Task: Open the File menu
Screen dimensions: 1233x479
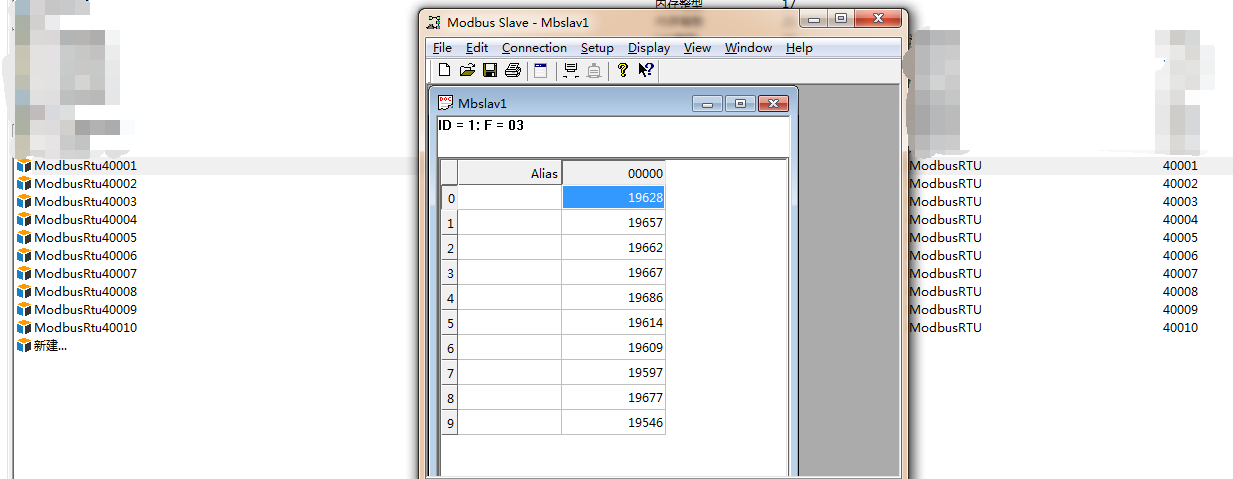Action: 442,47
